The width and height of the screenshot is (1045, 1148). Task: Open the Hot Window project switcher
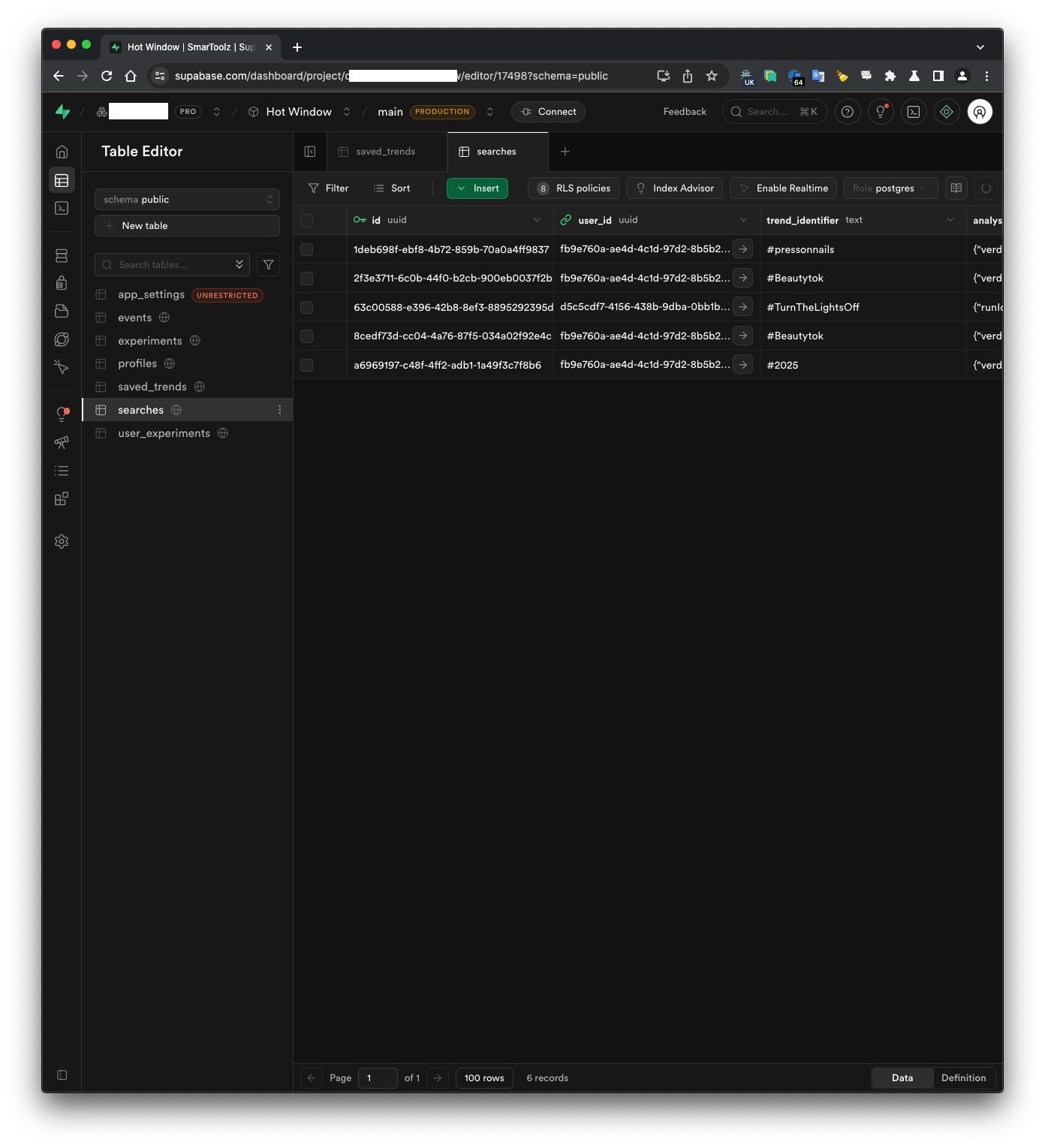346,112
